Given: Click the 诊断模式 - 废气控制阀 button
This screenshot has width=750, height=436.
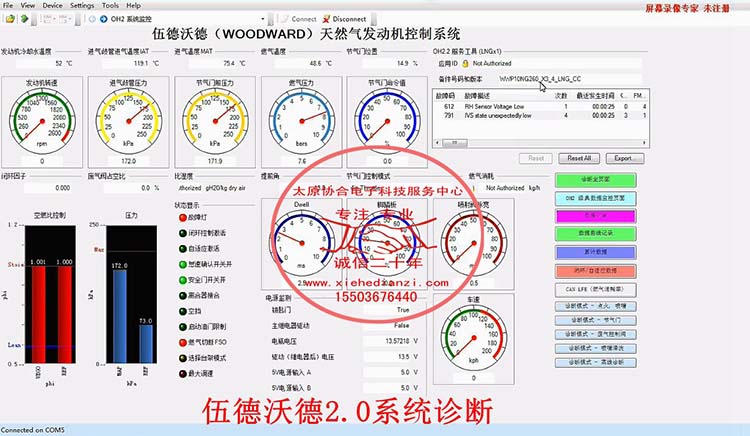Looking at the screenshot, I should tap(596, 334).
